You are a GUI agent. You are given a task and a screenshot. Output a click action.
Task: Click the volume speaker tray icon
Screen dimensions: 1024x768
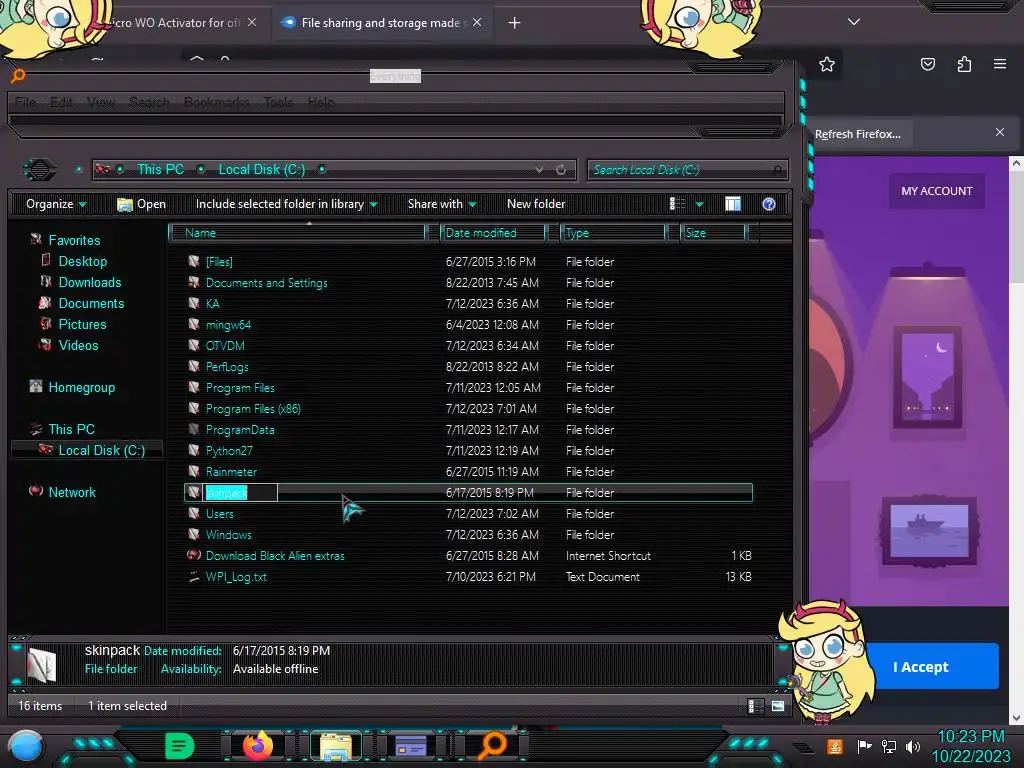pyautogui.click(x=913, y=746)
